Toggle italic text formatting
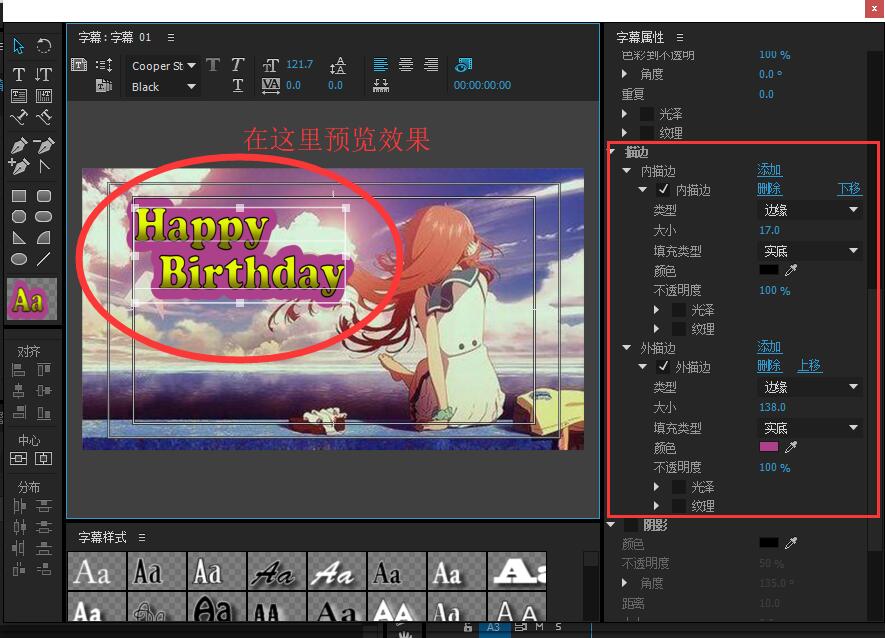Image resolution: width=885 pixels, height=638 pixels. click(x=238, y=65)
